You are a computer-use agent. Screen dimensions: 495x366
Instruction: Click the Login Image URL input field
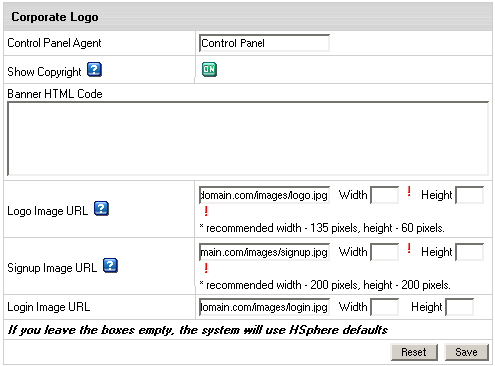click(264, 307)
